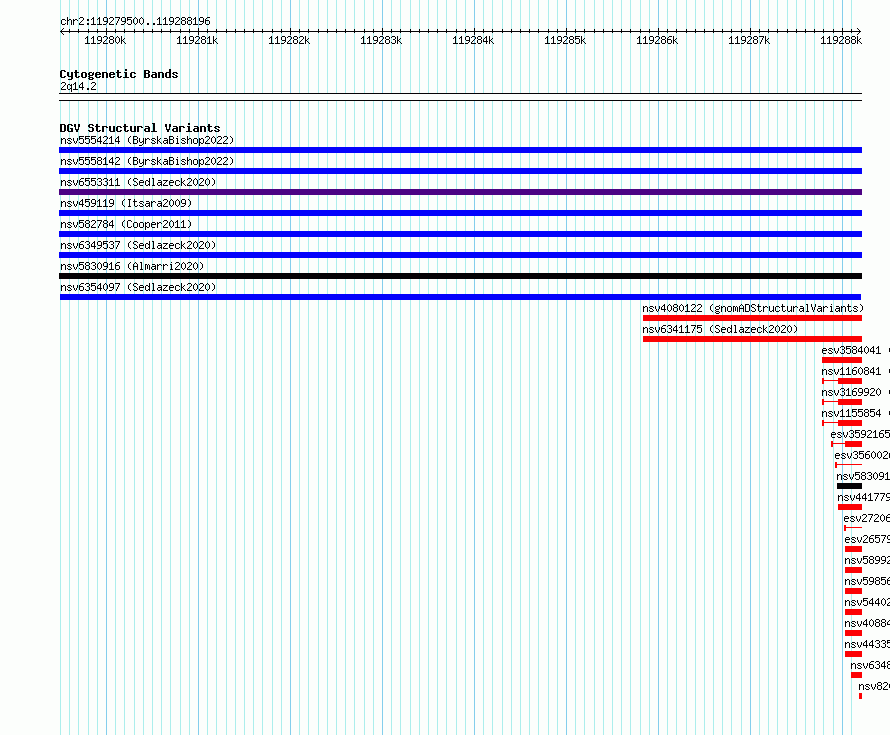Click the short black bar under nsv583091
Screen dimensions: 890x735
click(x=849, y=486)
